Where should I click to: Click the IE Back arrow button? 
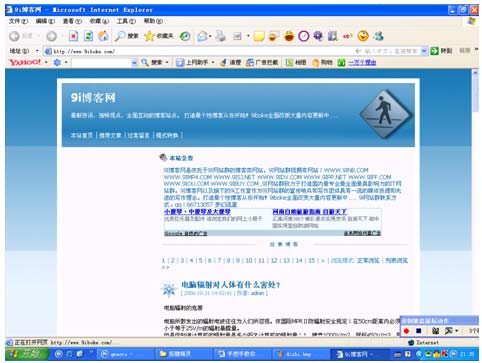coord(14,36)
